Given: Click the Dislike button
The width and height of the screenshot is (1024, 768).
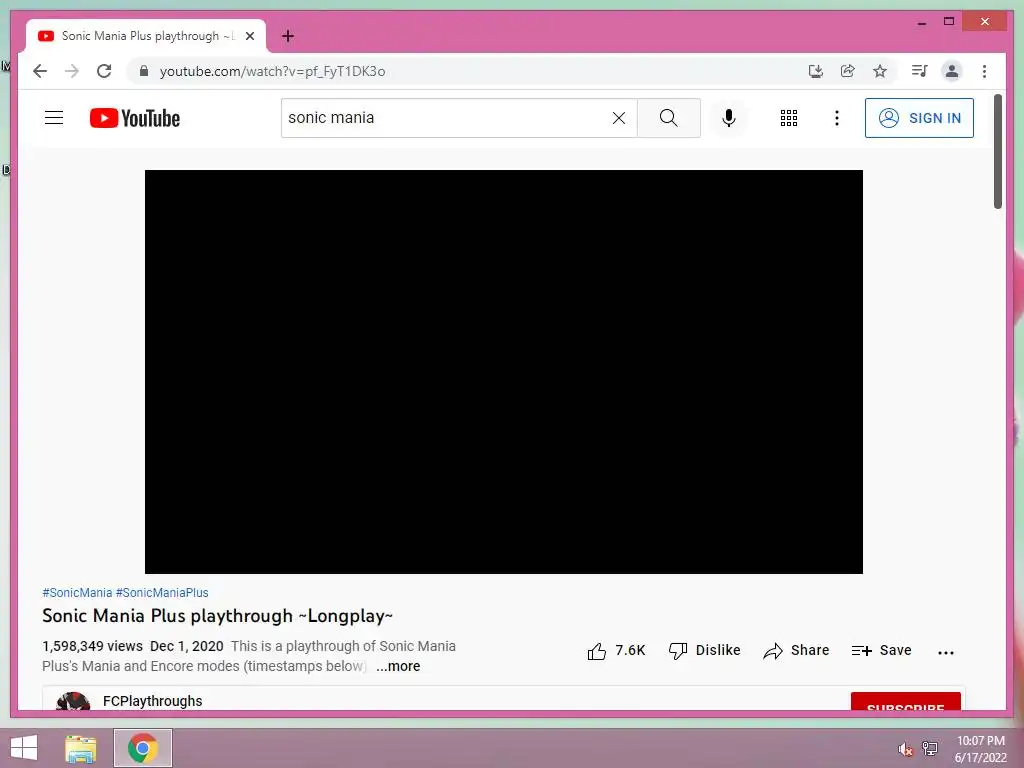Looking at the screenshot, I should point(705,650).
